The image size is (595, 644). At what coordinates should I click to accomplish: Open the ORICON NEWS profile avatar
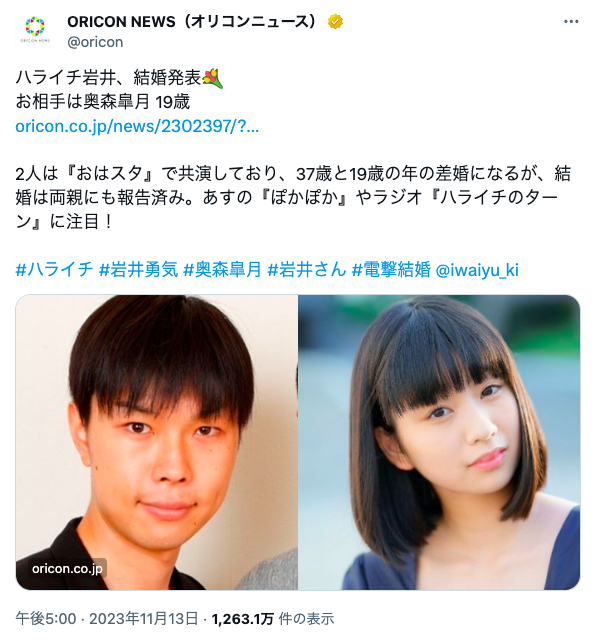coord(35,31)
